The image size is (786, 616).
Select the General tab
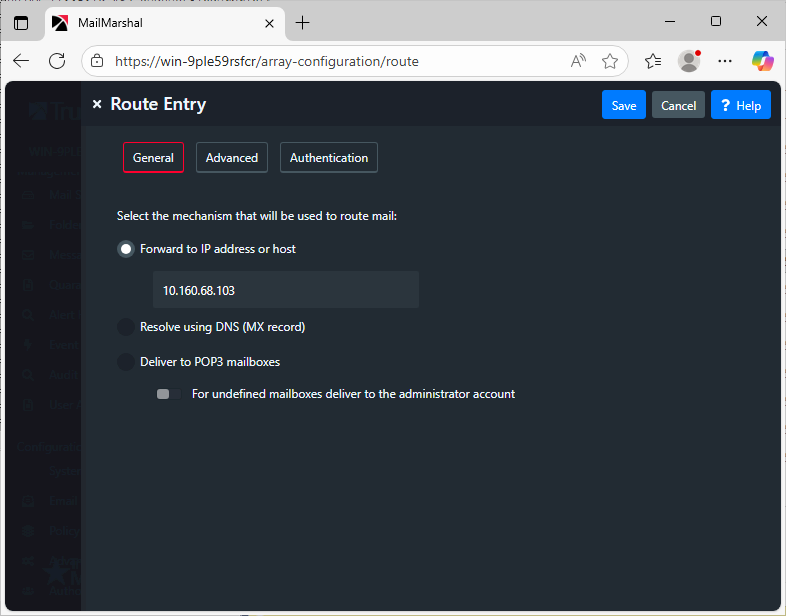[x=153, y=158]
